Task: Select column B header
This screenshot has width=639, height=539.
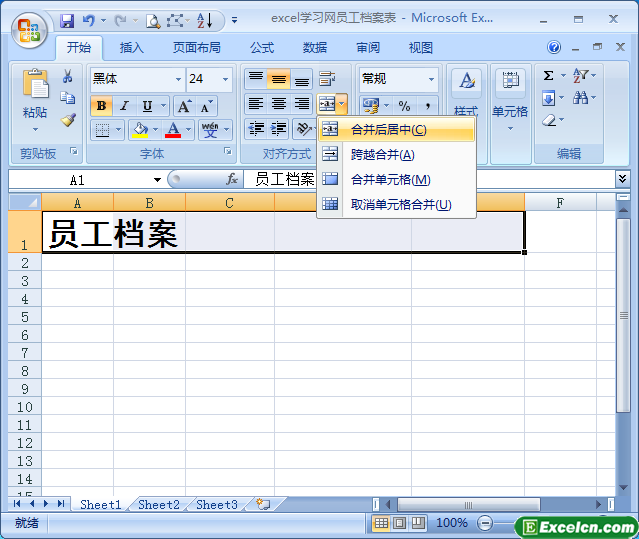Action: click(150, 202)
